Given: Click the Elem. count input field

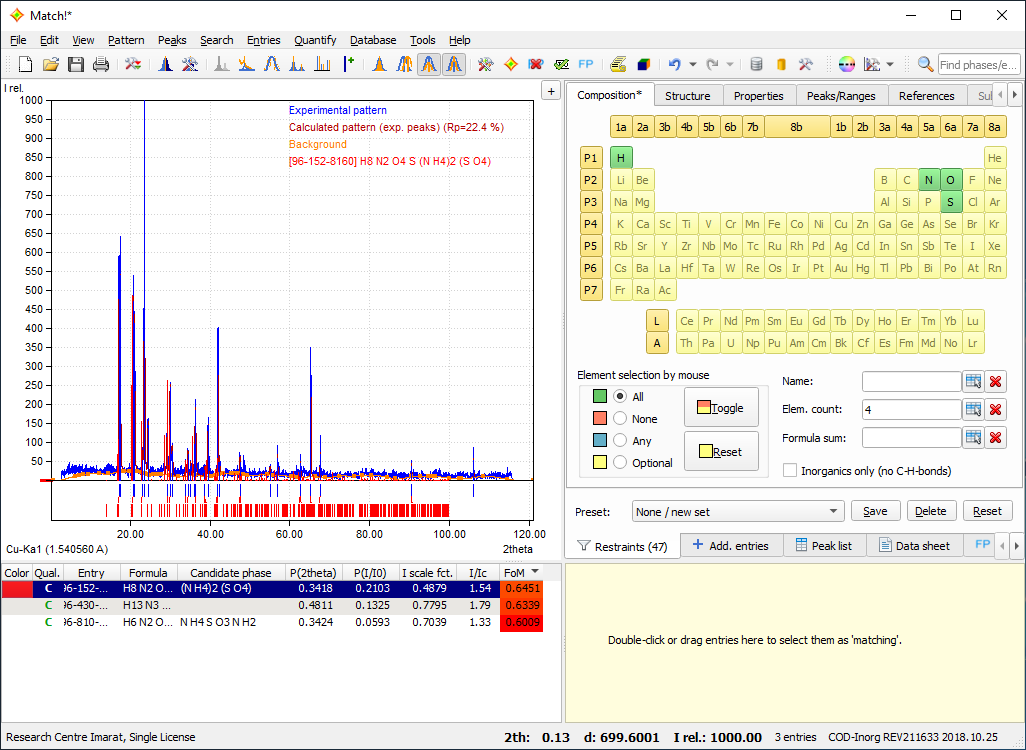Looking at the screenshot, I should [910, 409].
